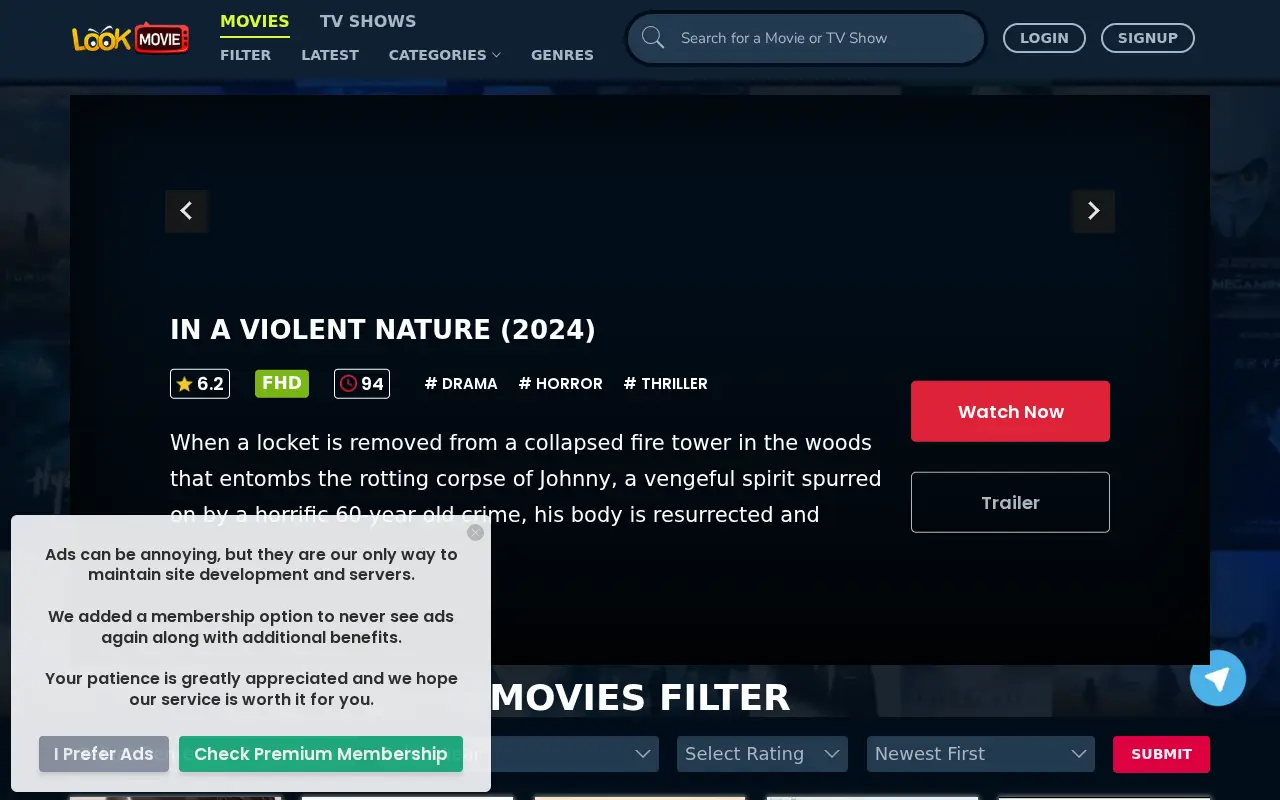Open the Select Rating dropdown

point(762,754)
